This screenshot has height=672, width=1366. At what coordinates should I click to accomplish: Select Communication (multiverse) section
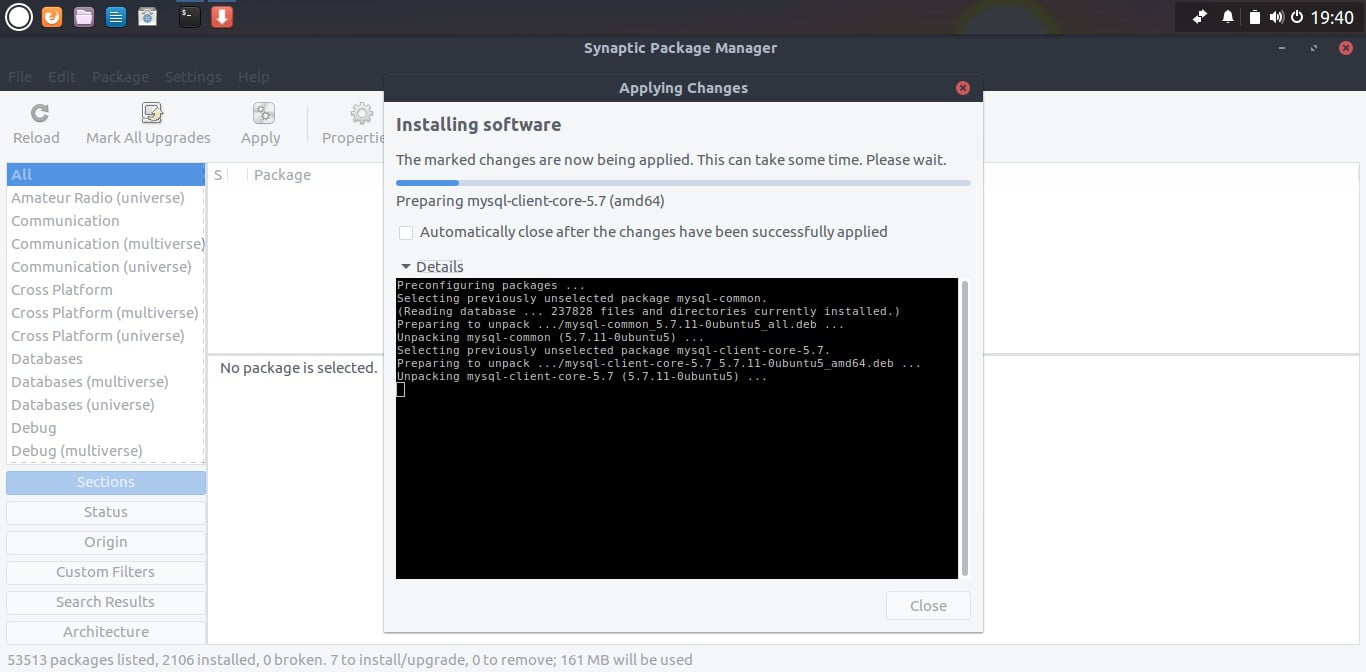point(105,244)
